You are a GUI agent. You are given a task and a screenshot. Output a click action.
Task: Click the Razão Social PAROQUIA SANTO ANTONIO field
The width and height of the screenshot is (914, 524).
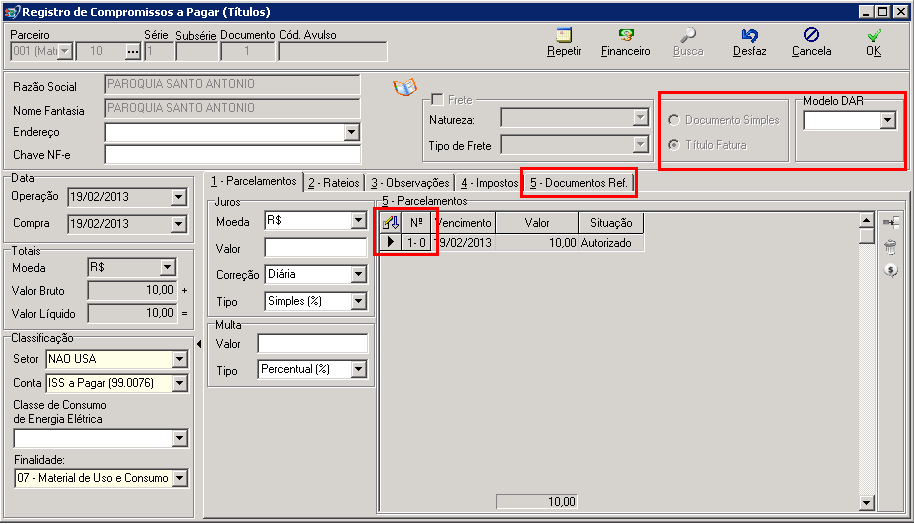(232, 85)
